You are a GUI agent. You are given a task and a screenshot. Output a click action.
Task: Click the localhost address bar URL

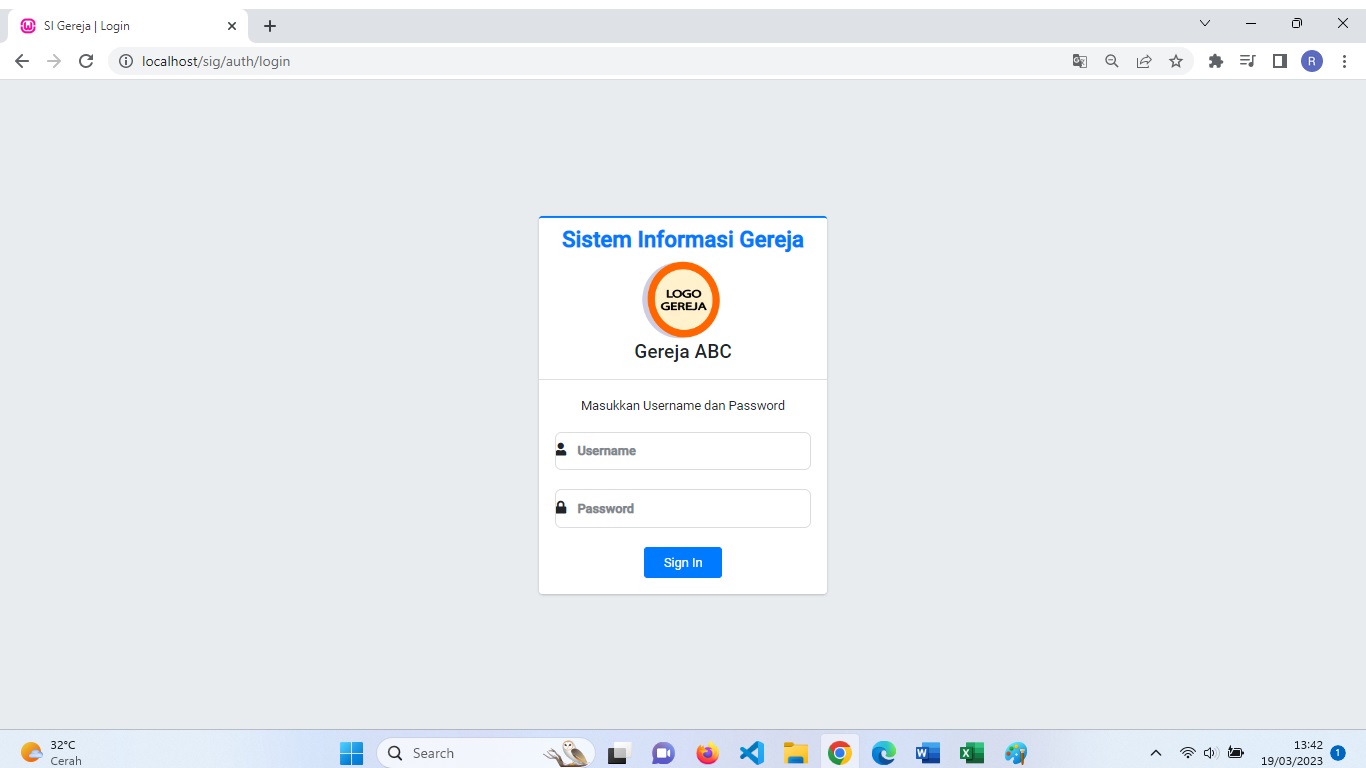click(x=216, y=61)
